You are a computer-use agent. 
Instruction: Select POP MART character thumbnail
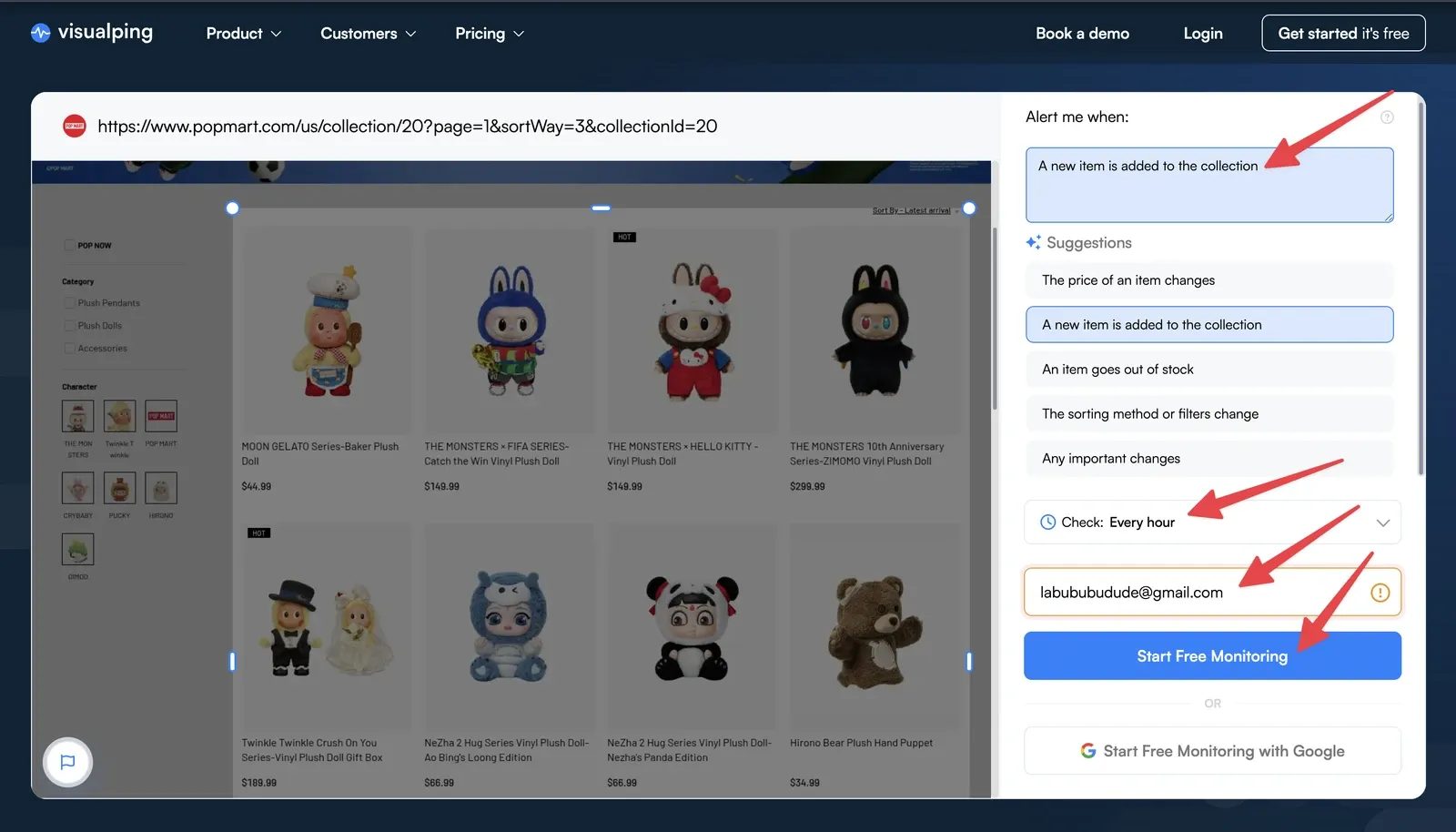(161, 417)
